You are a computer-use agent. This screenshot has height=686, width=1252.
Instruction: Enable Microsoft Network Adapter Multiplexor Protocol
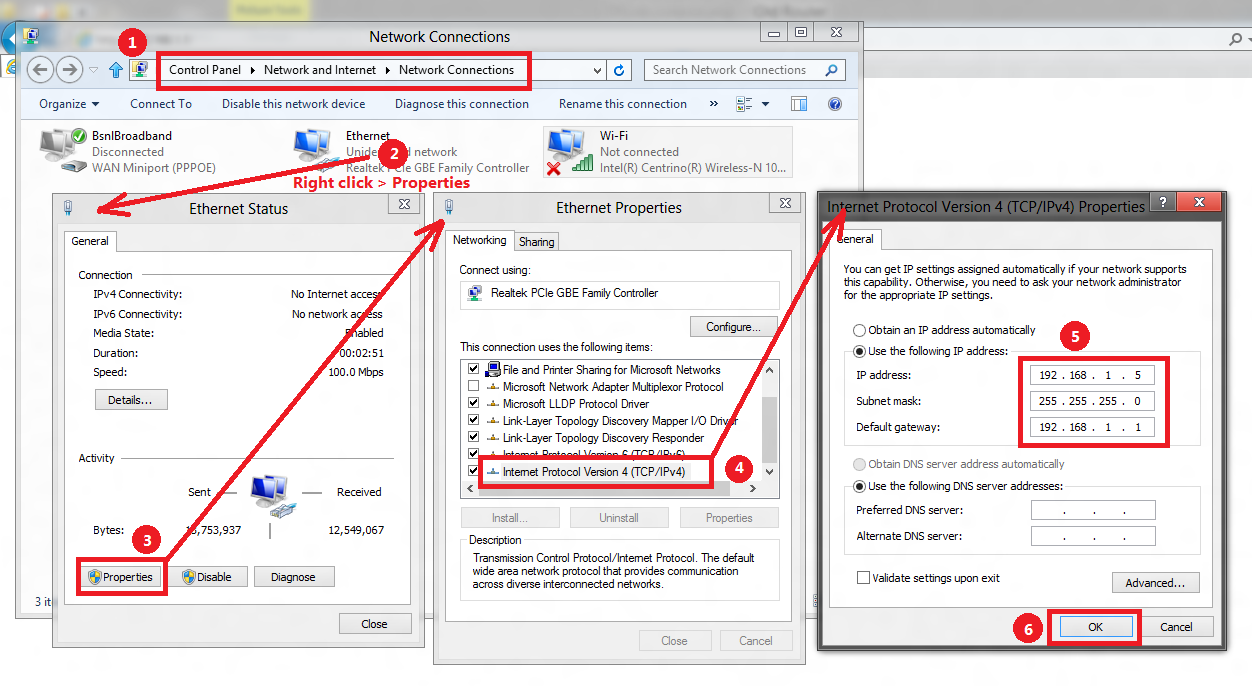[474, 387]
